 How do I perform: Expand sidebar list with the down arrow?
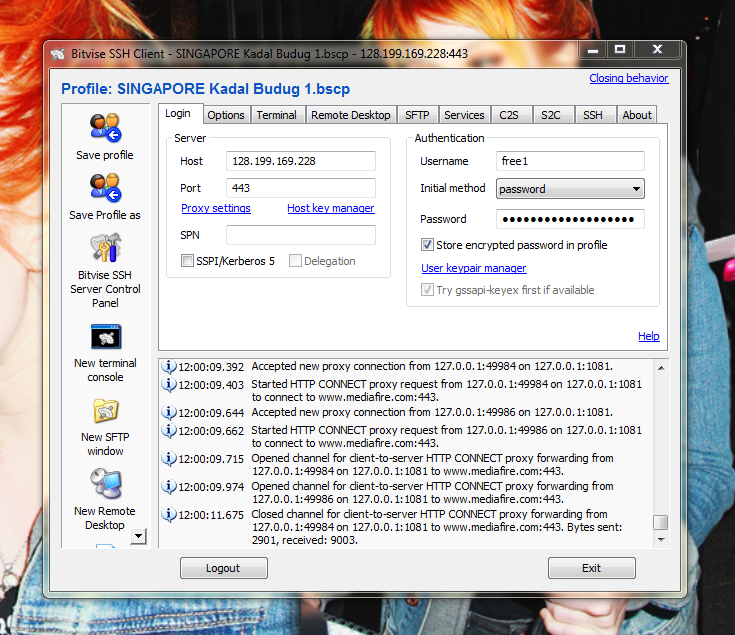(x=138, y=536)
